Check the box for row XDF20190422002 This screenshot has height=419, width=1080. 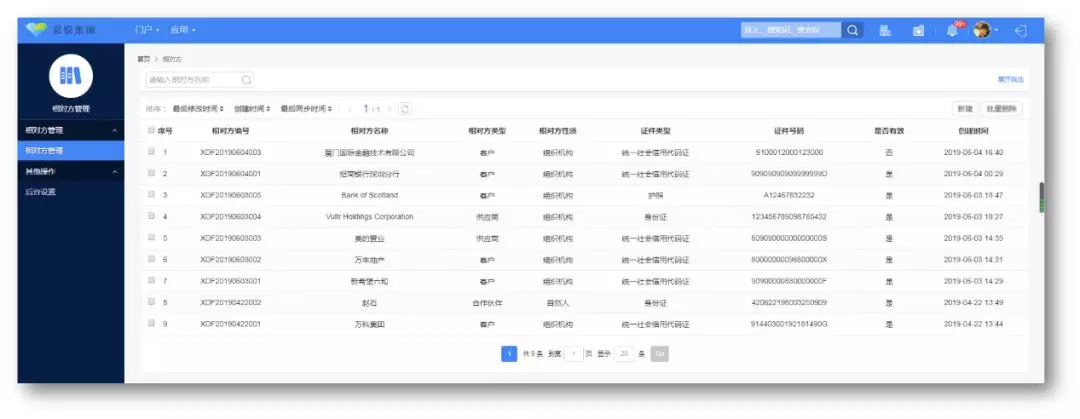tap(151, 301)
